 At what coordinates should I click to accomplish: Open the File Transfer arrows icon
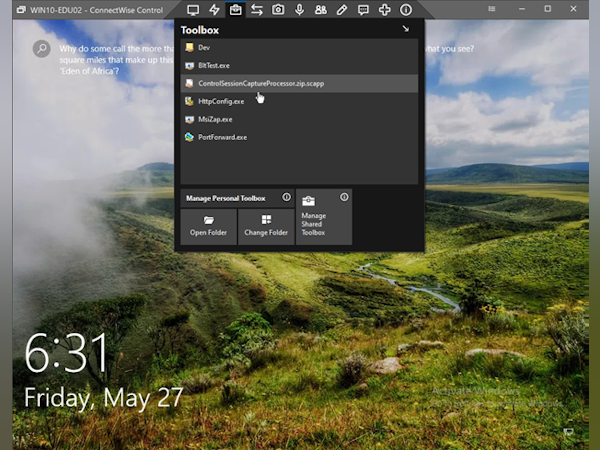pyautogui.click(x=257, y=10)
